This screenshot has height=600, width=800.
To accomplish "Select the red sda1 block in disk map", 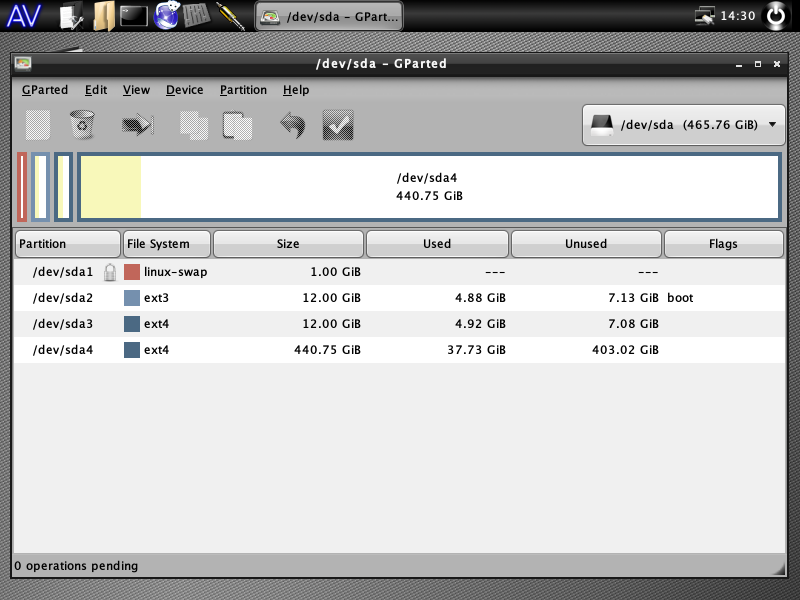I will 22,187.
